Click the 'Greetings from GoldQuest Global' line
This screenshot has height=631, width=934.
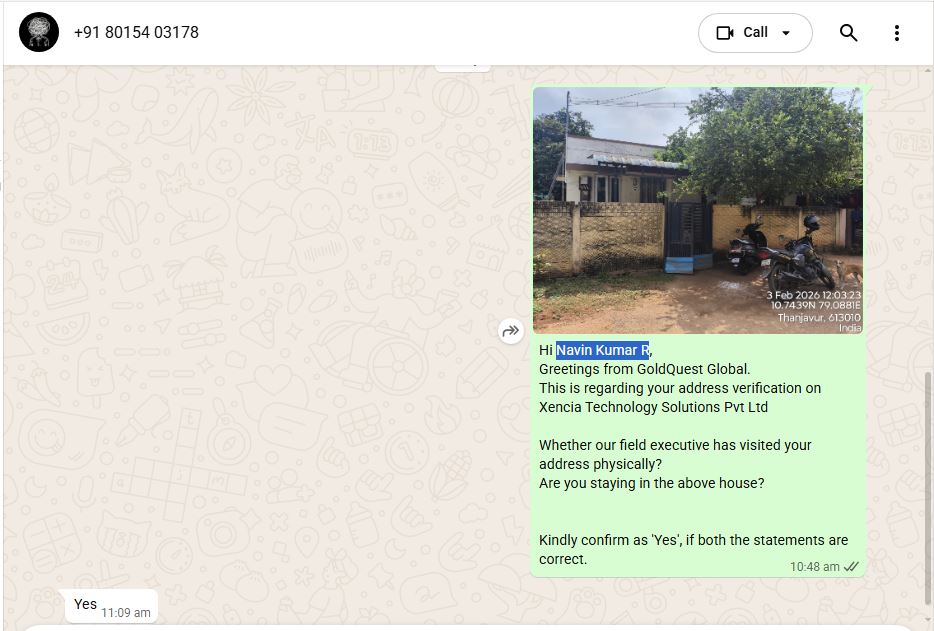coord(644,369)
